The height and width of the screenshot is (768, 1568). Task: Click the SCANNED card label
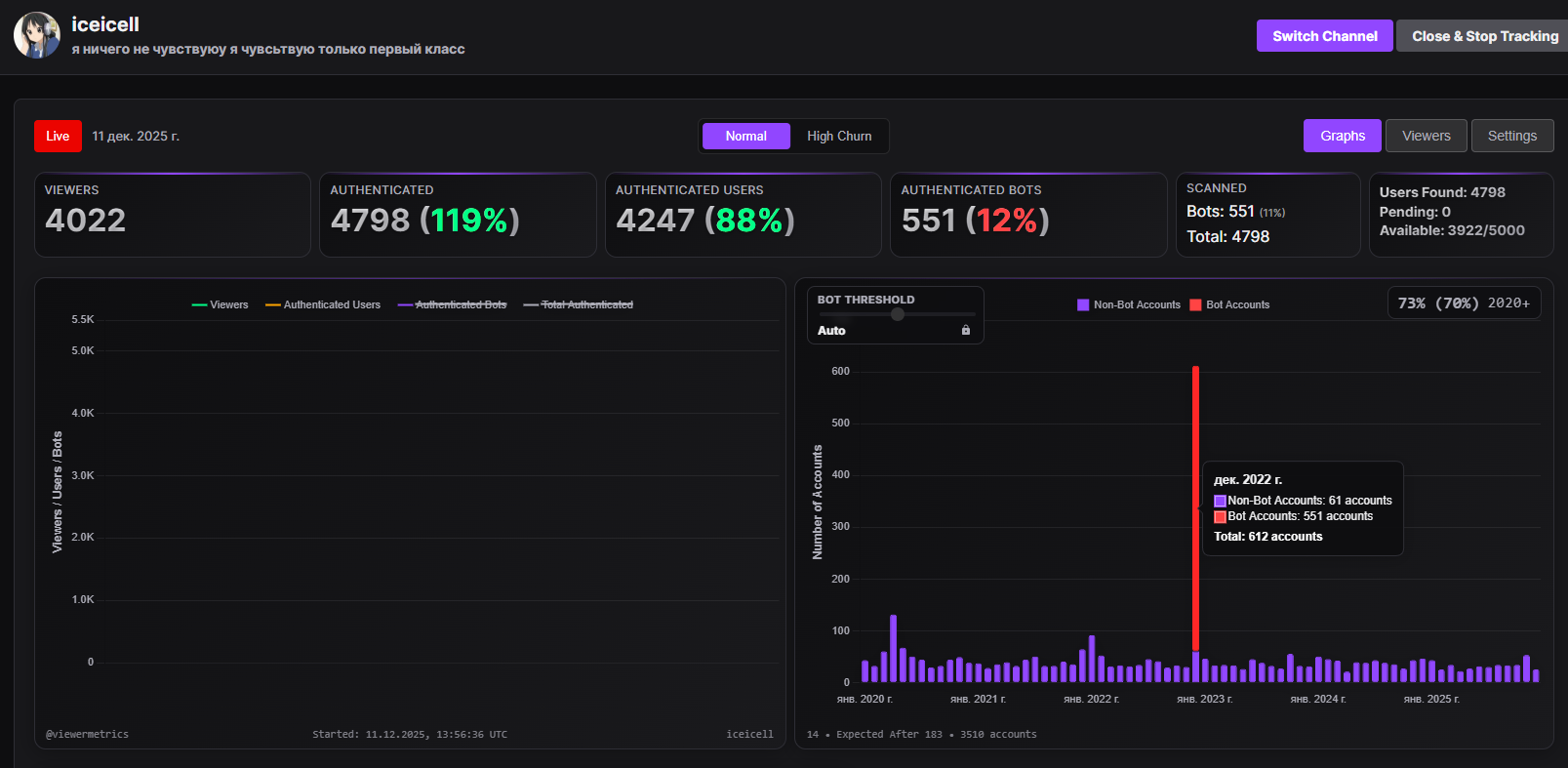pos(1217,188)
